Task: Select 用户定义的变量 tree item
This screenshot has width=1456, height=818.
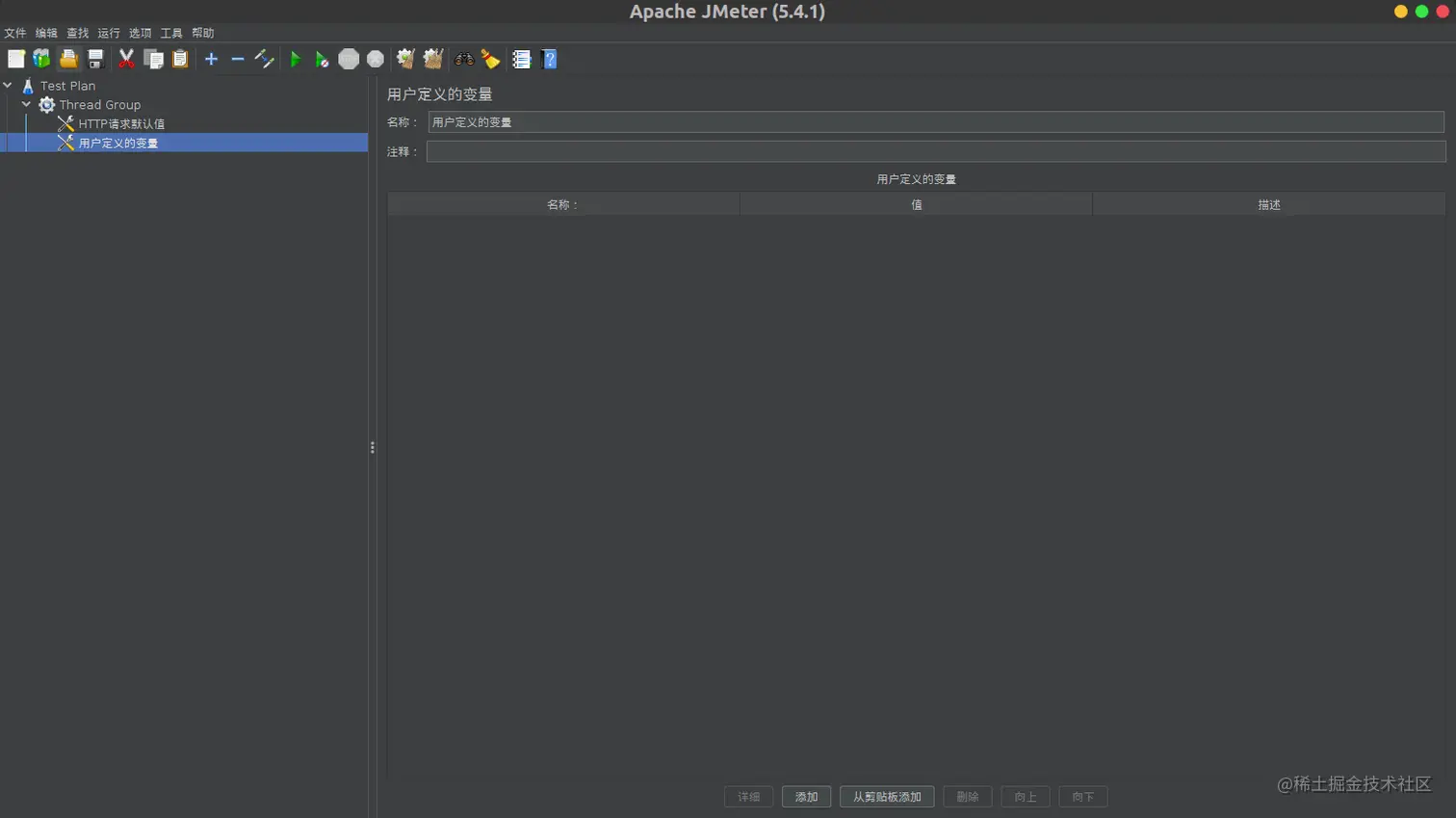Action: (118, 143)
